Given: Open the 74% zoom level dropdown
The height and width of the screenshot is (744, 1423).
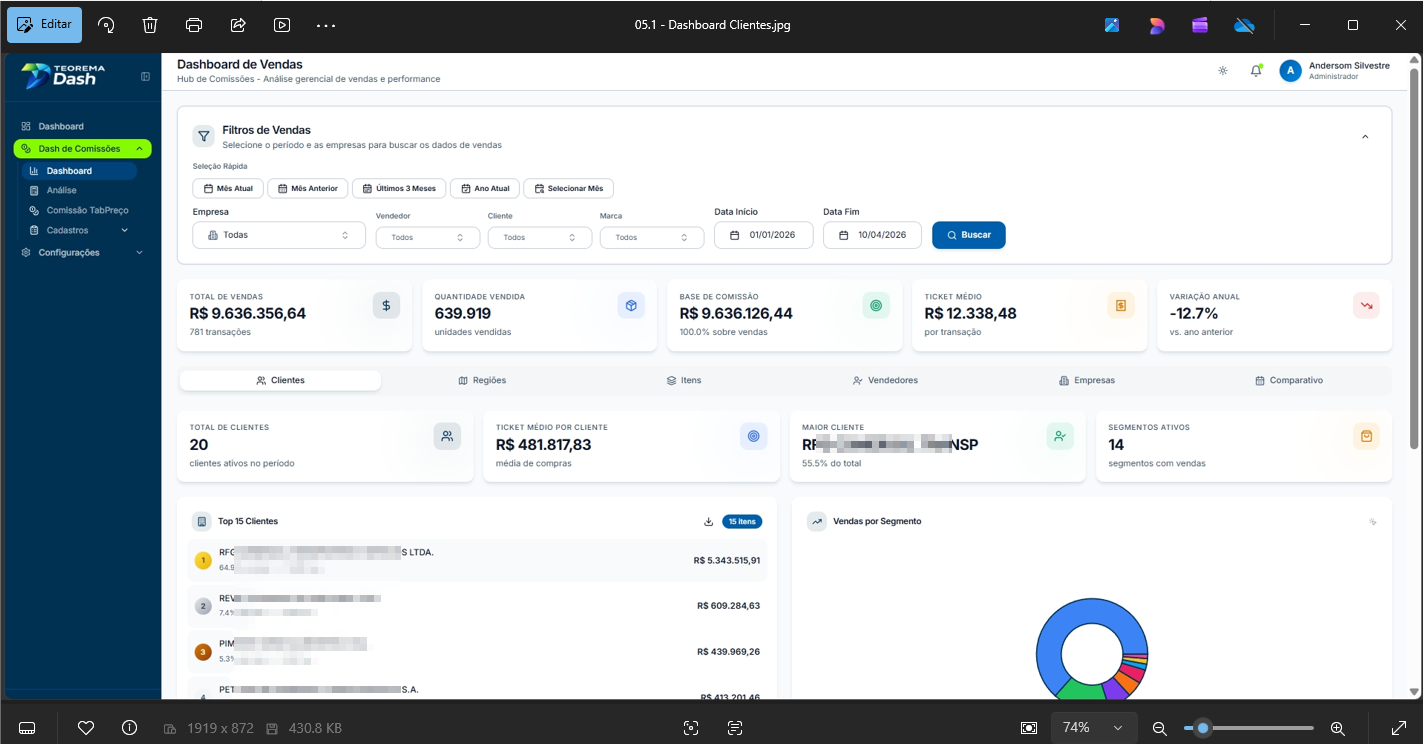Looking at the screenshot, I should tap(1094, 728).
